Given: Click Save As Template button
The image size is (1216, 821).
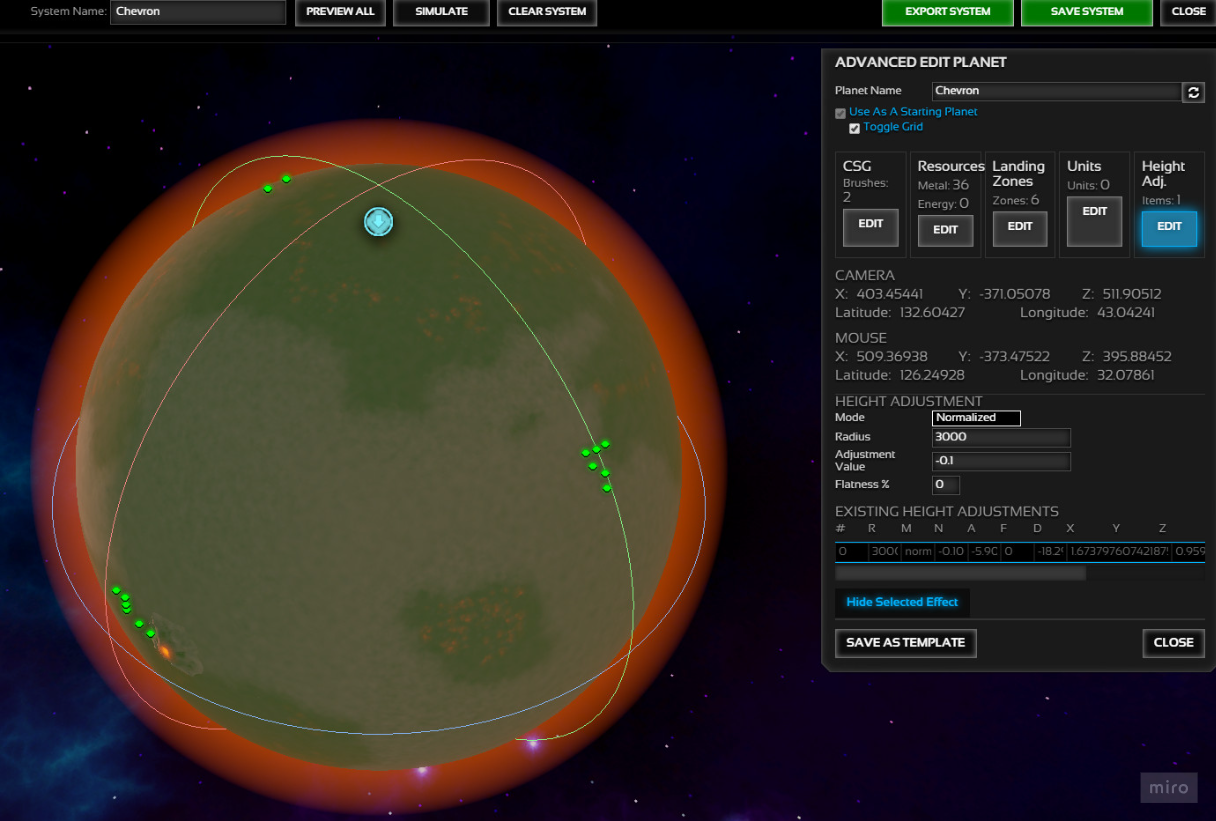Looking at the screenshot, I should (x=906, y=643).
